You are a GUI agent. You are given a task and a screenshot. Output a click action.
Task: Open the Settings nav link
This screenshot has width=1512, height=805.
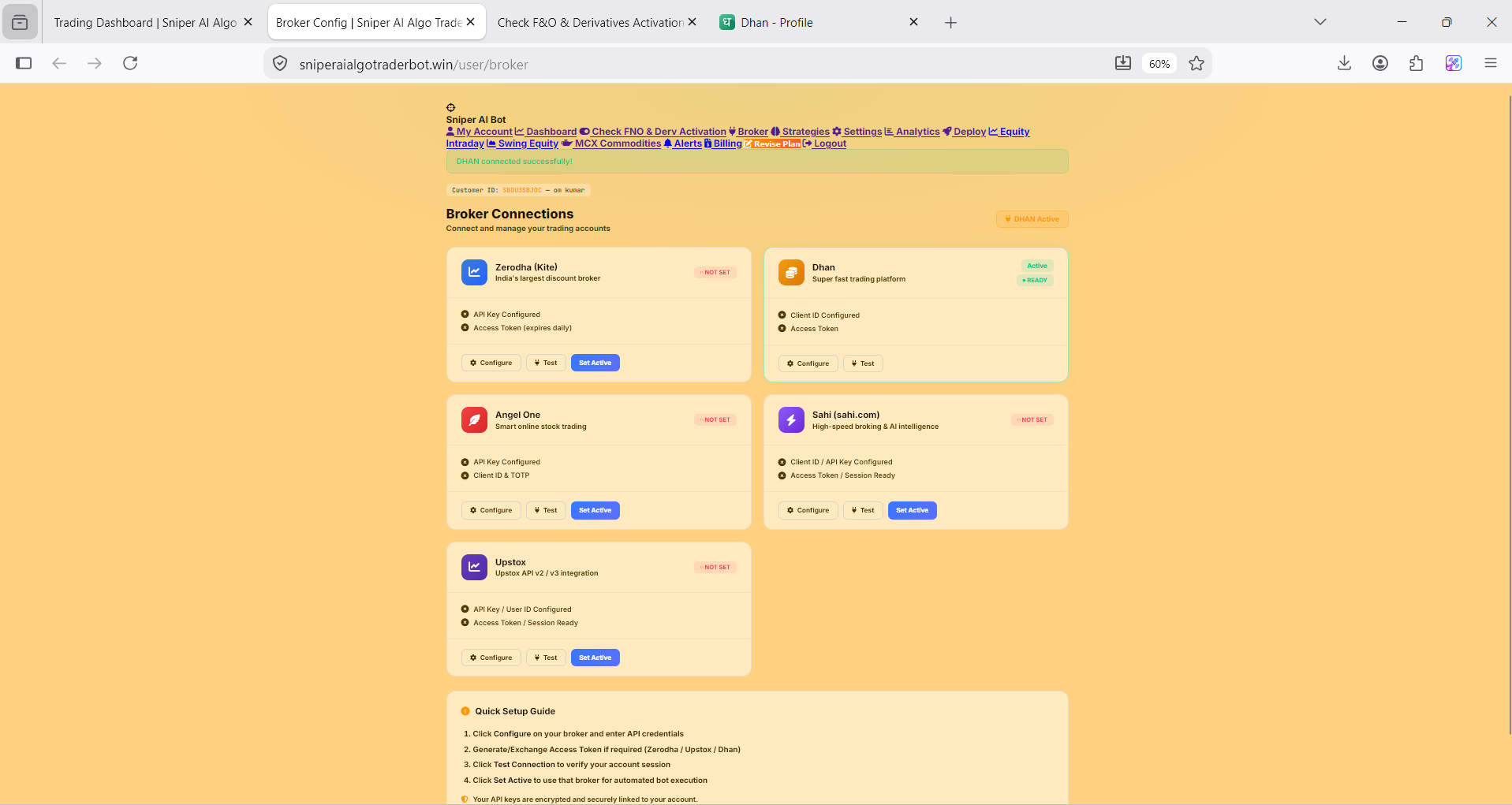(857, 132)
